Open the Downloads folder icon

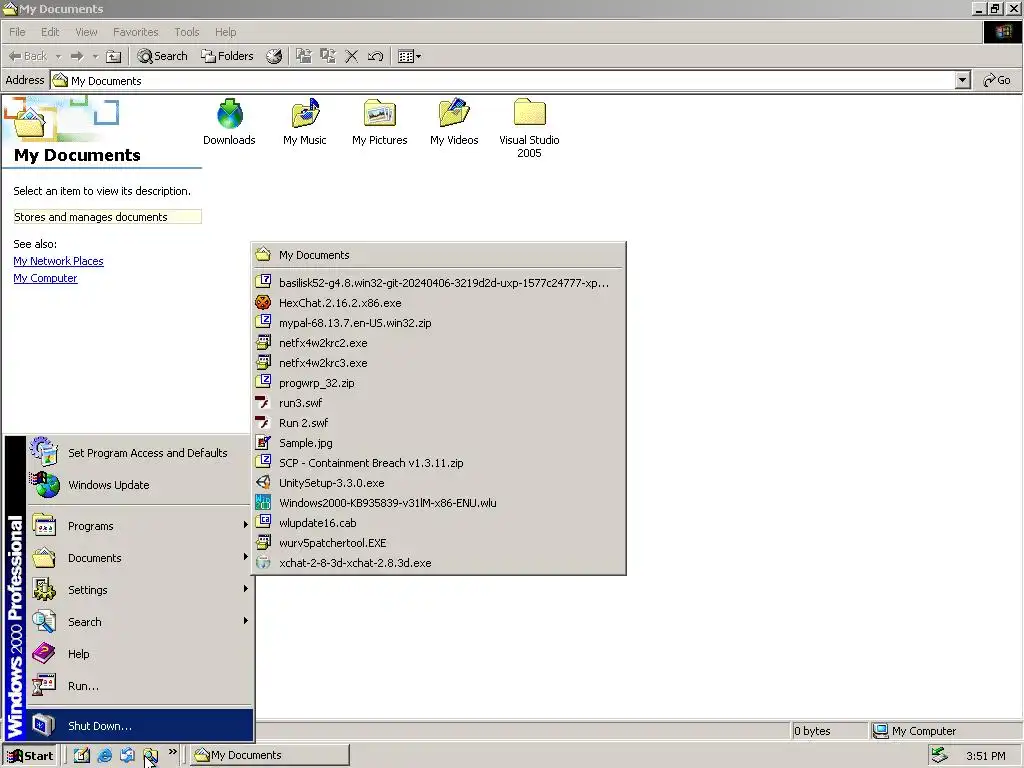[x=229, y=122]
